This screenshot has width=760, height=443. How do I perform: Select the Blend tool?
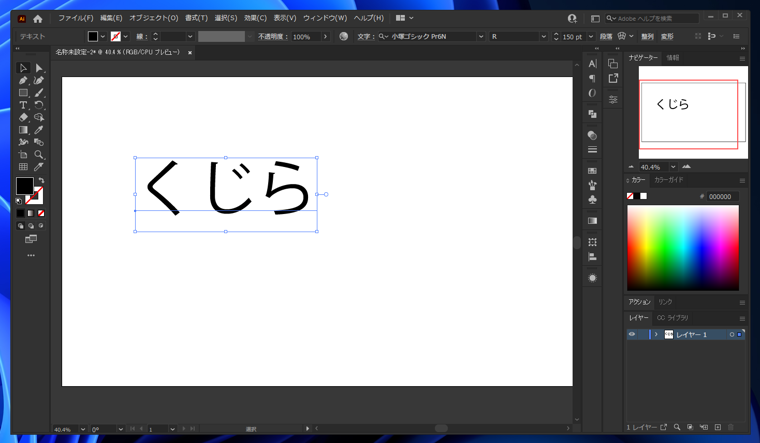pos(39,142)
